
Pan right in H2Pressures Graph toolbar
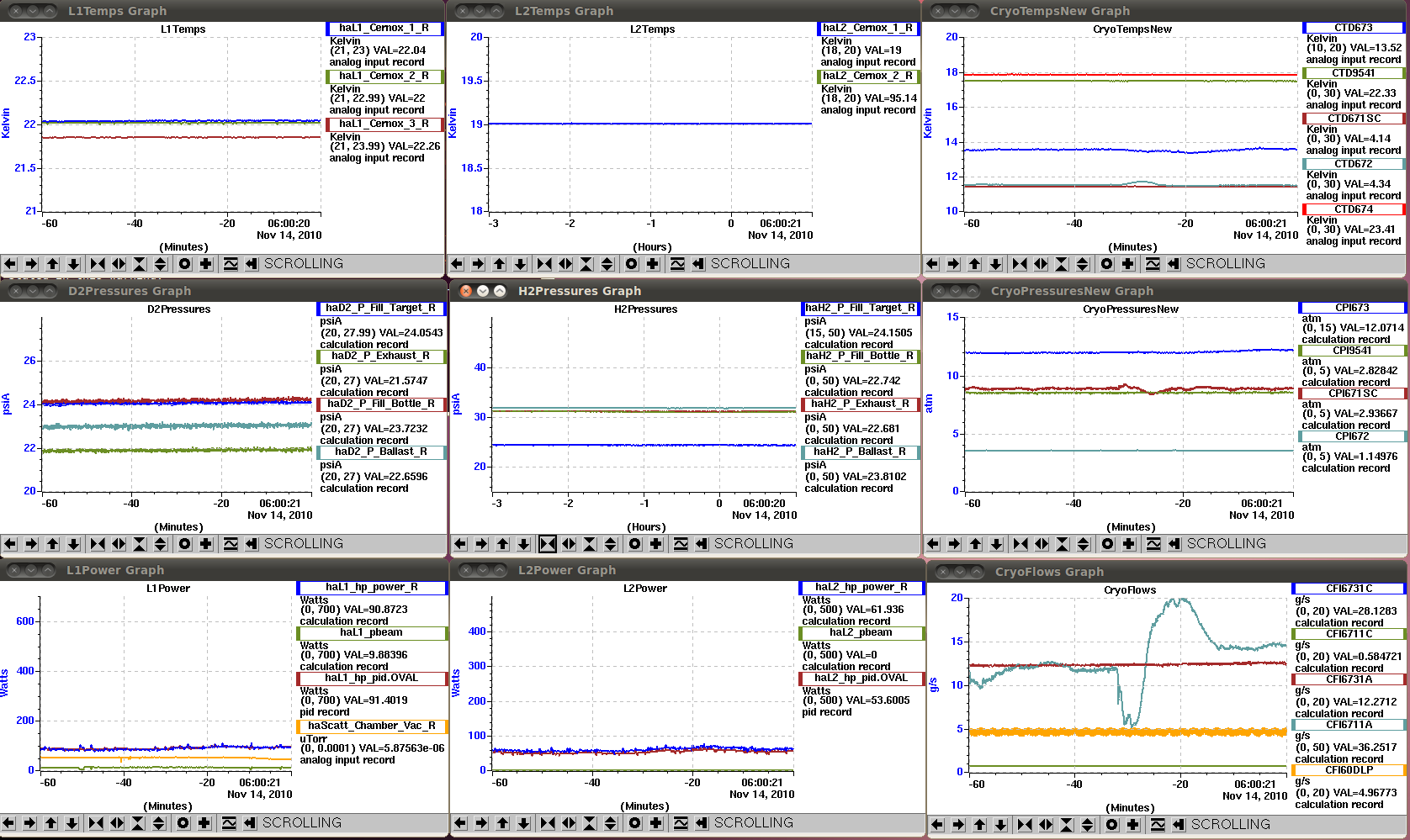click(x=481, y=544)
